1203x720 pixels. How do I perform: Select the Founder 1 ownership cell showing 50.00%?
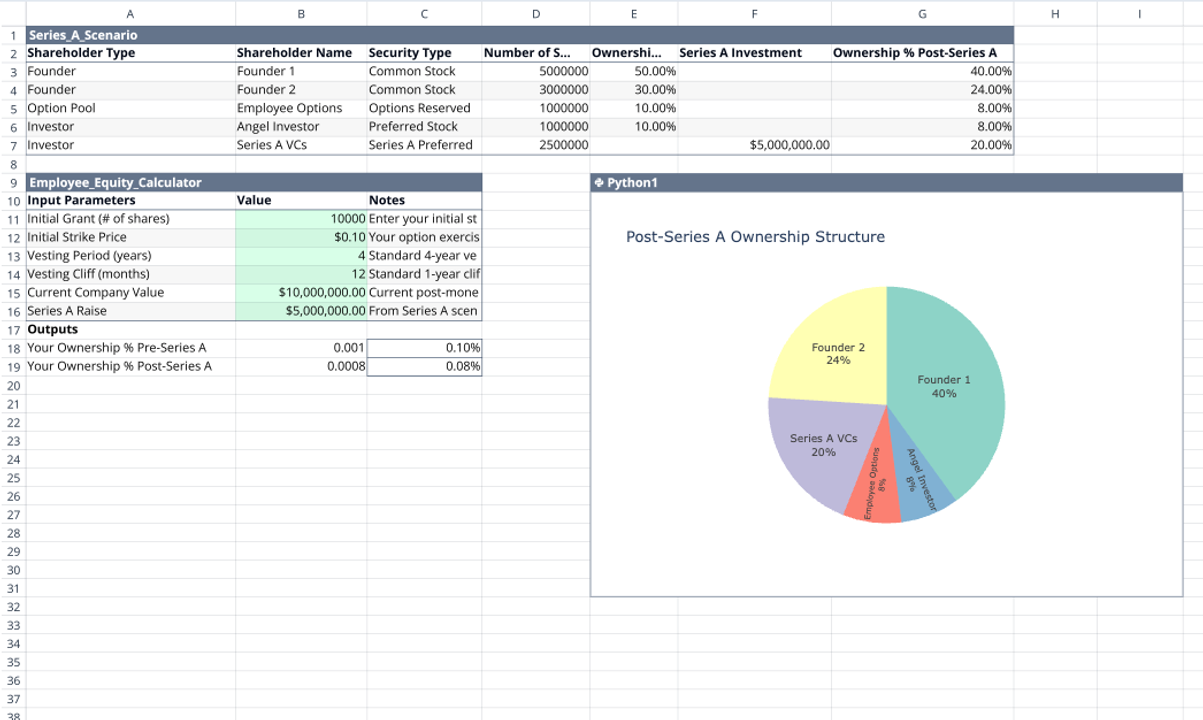pos(633,71)
